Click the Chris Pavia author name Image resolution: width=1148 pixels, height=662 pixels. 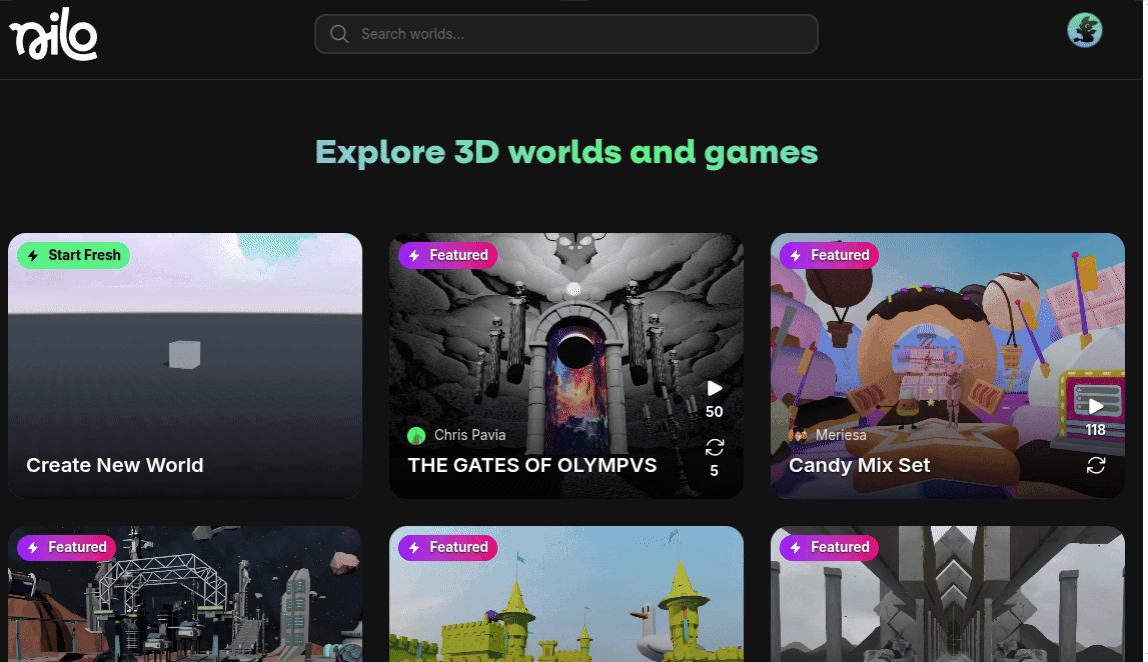[469, 435]
